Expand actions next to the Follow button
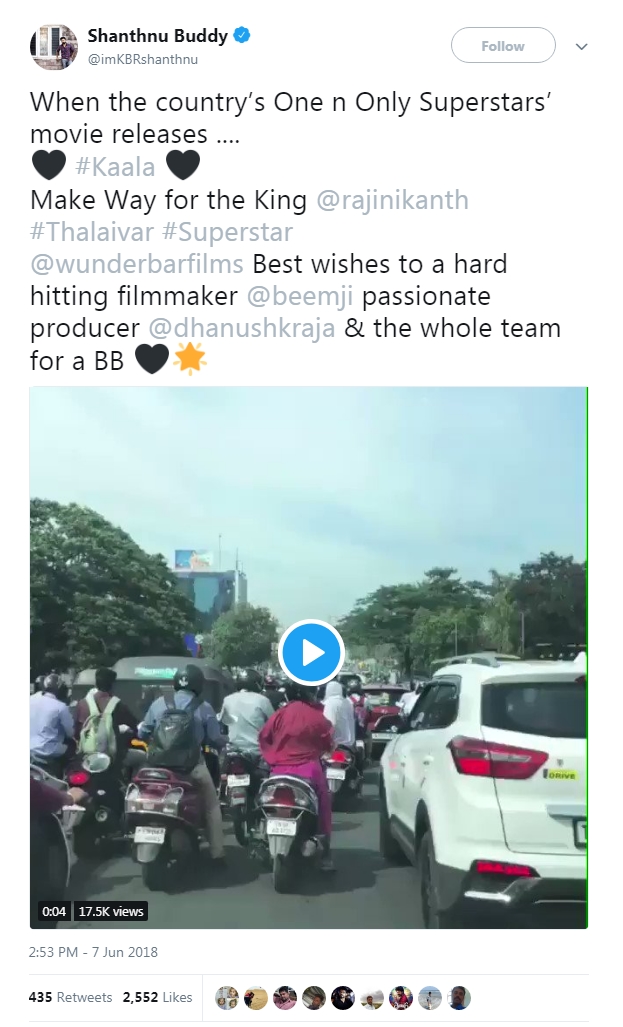Screen dimensions: 623x1027 [581, 46]
